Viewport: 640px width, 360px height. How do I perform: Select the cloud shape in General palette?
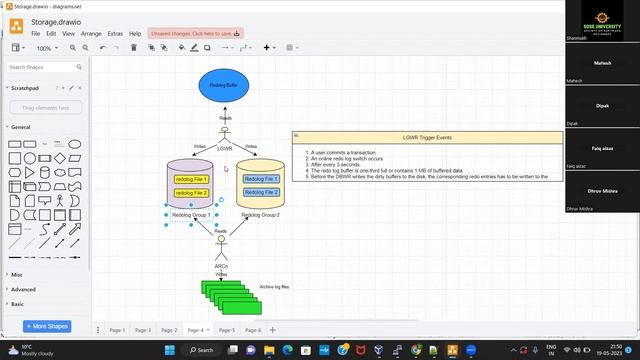point(60,173)
